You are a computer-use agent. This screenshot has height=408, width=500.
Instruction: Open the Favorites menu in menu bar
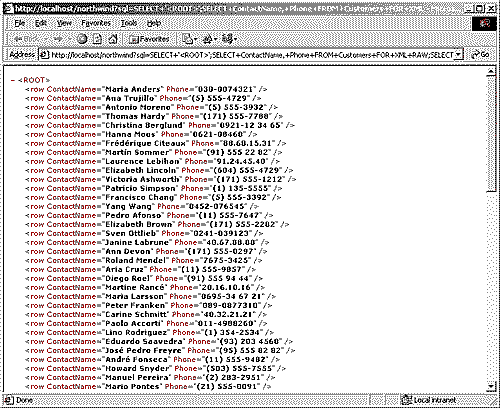[x=96, y=23]
